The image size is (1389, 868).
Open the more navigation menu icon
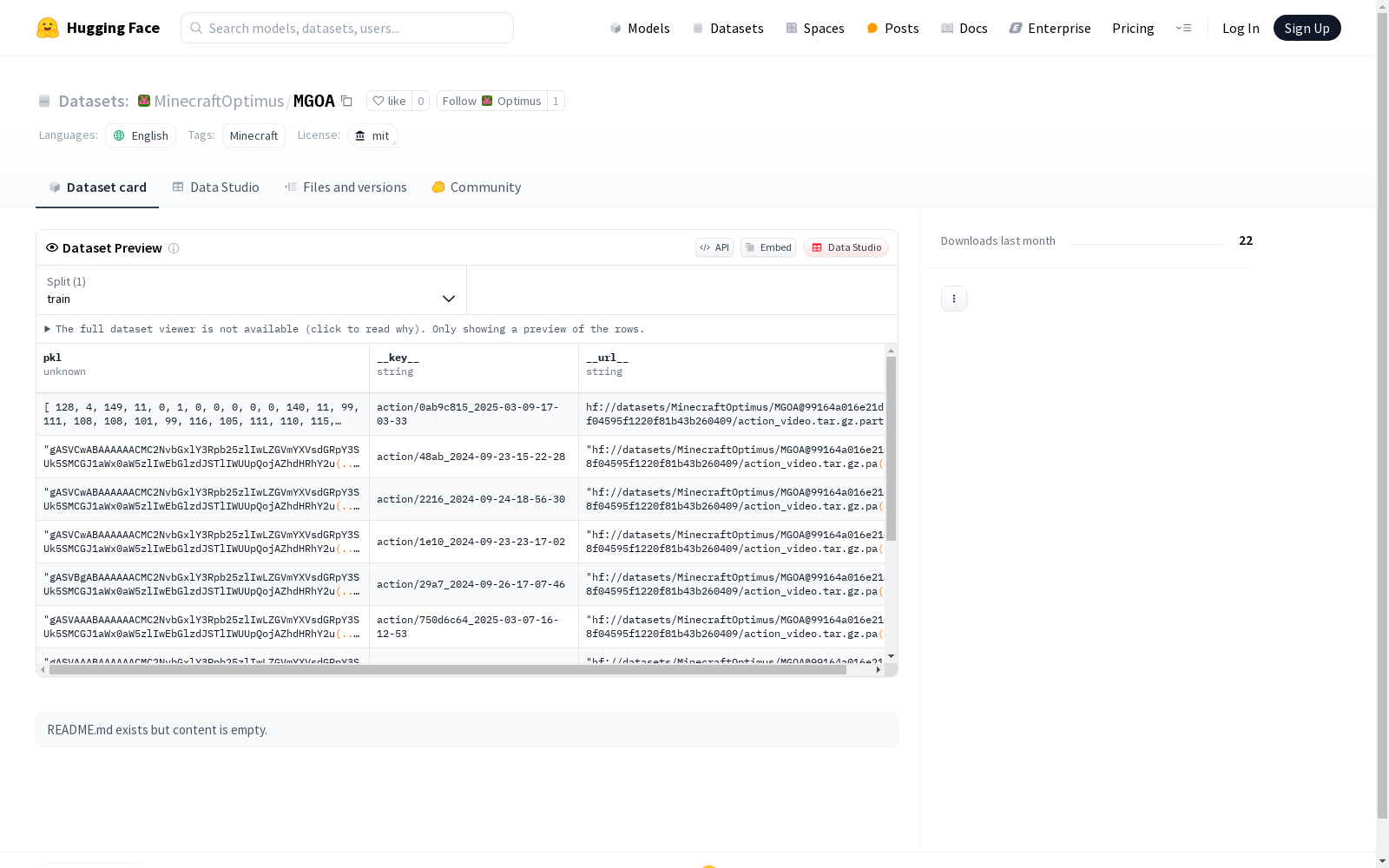(x=1183, y=28)
